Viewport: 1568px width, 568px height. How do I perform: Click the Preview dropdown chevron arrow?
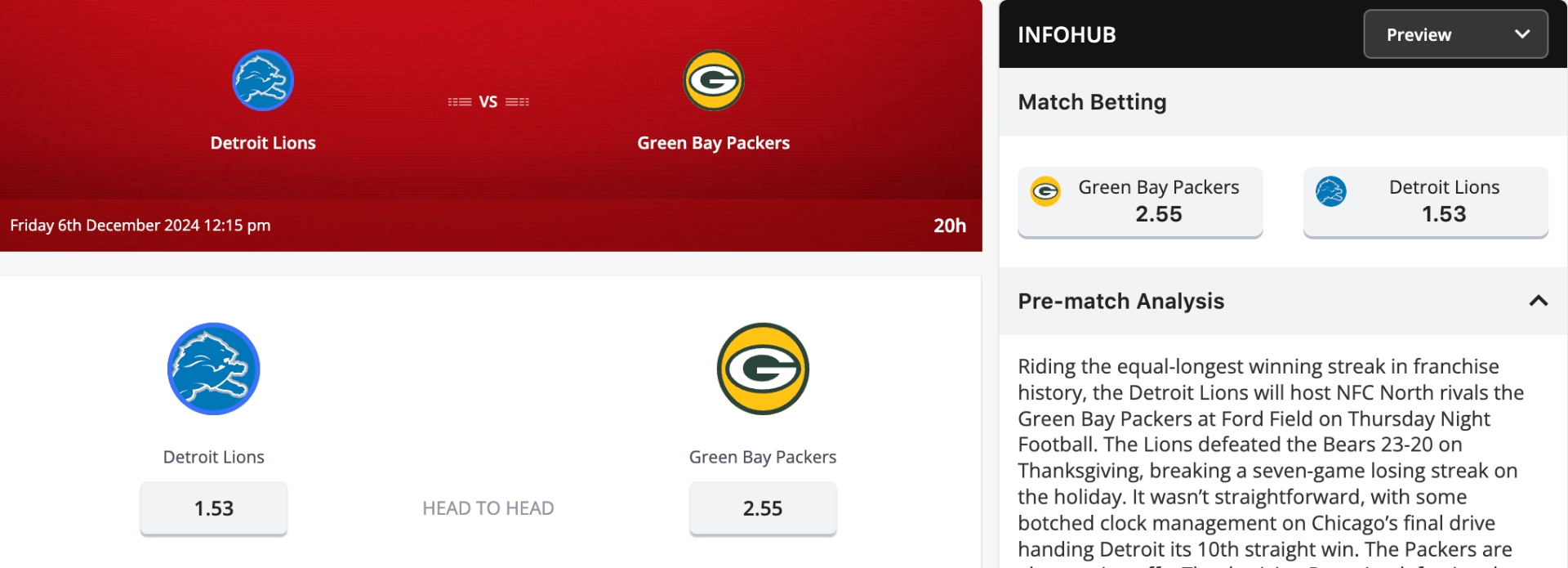[x=1522, y=34]
